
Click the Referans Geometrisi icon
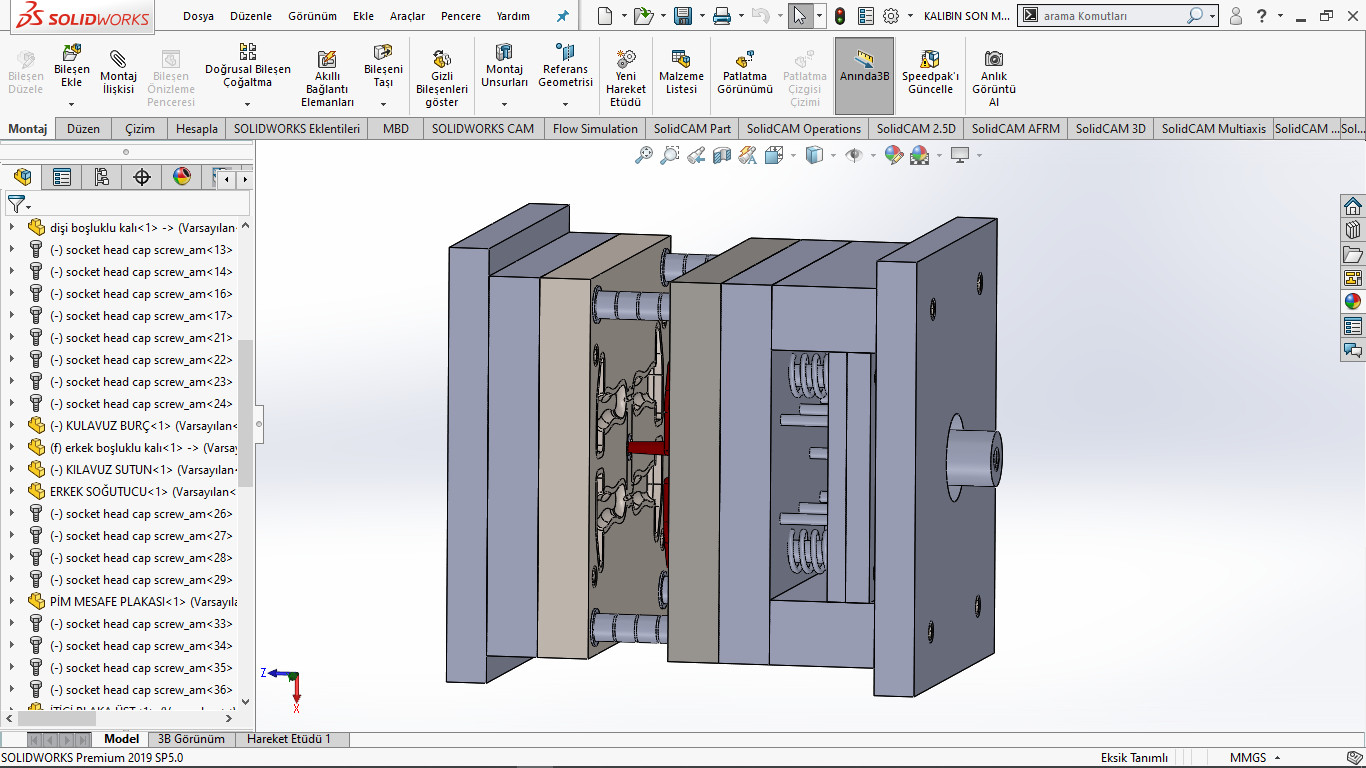565,52
